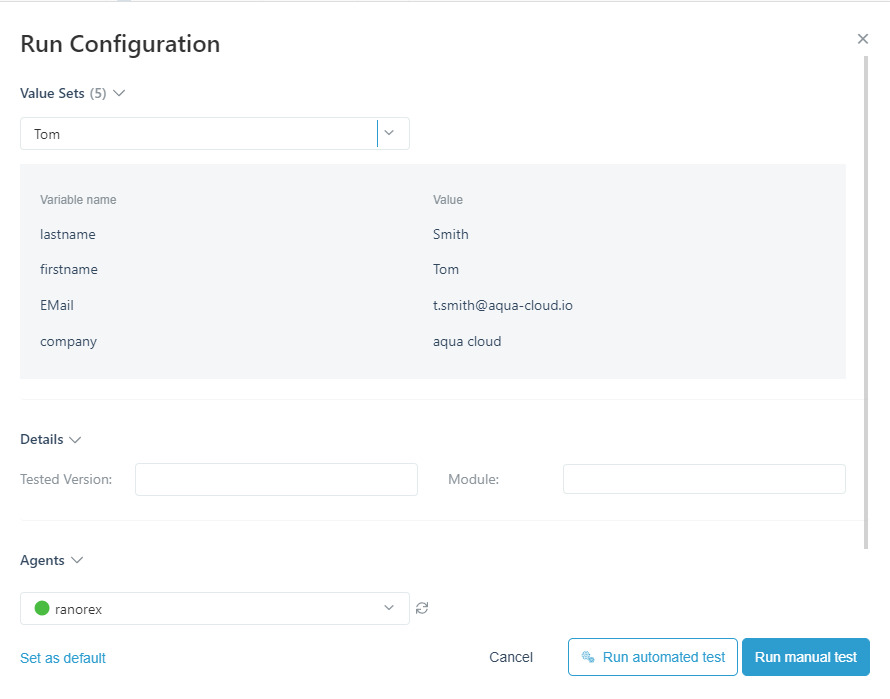Start the test with Run manual test
Screen dimensions: 890x699
[805, 657]
